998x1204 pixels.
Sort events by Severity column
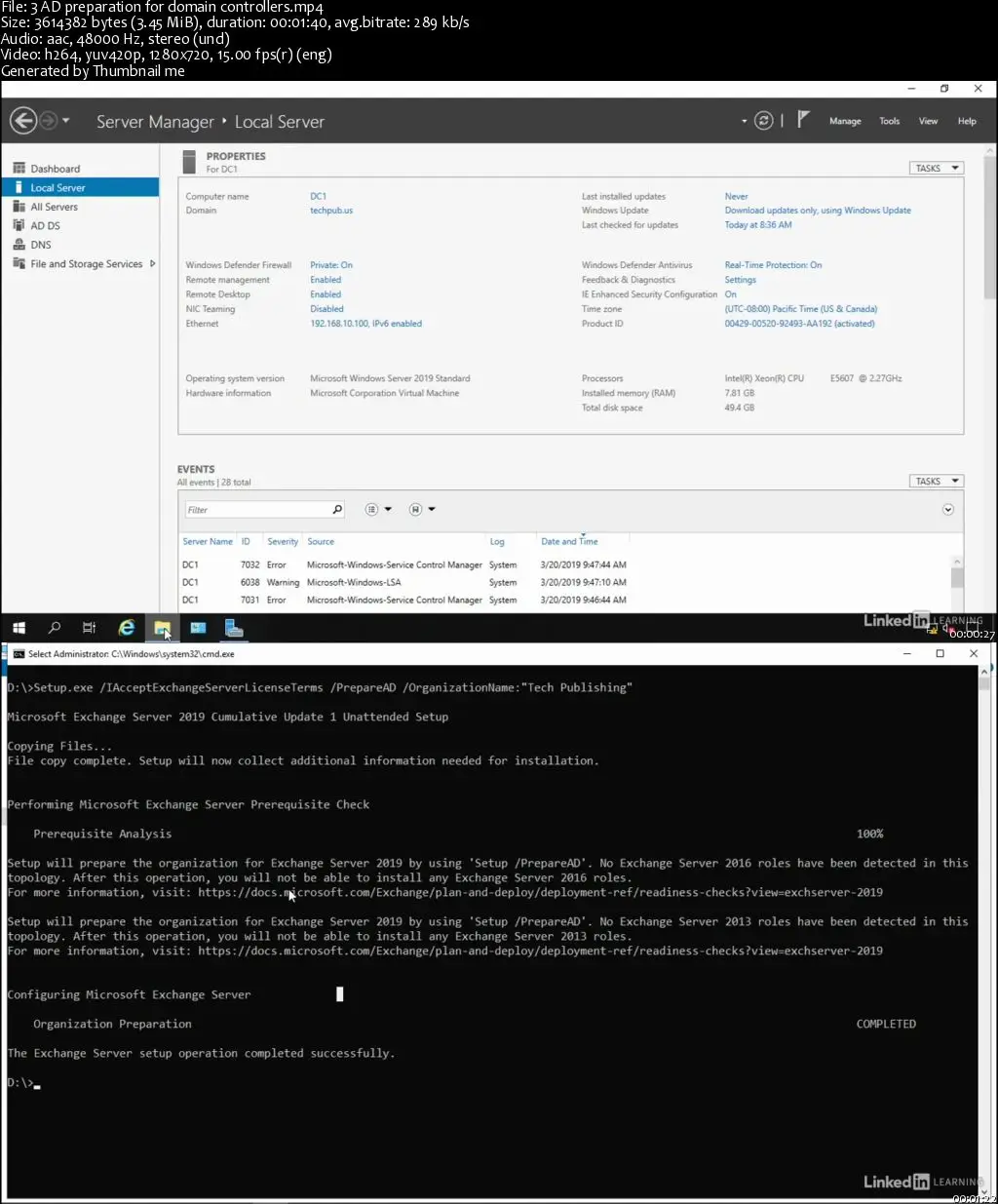pyautogui.click(x=283, y=541)
